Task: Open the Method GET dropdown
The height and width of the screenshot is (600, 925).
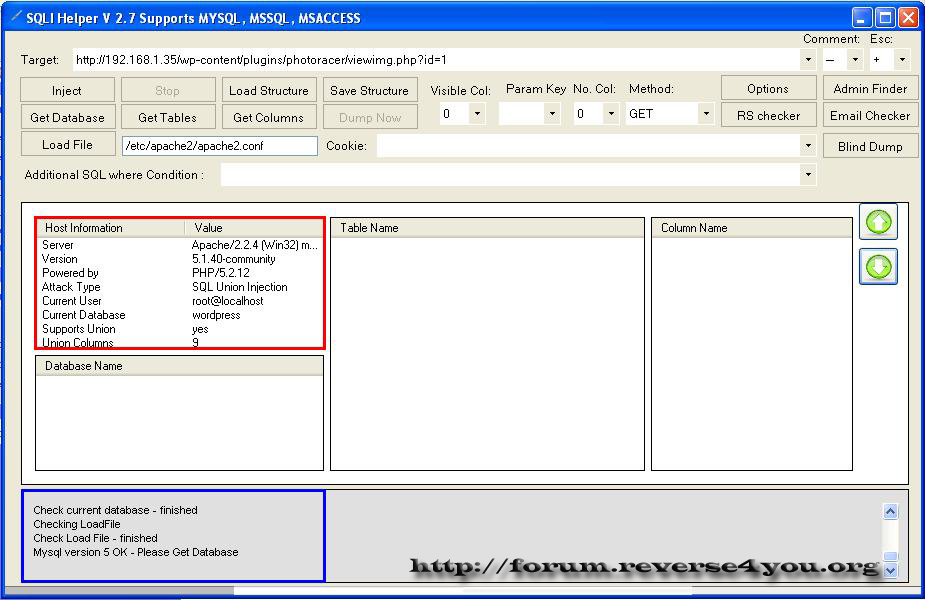Action: point(706,113)
